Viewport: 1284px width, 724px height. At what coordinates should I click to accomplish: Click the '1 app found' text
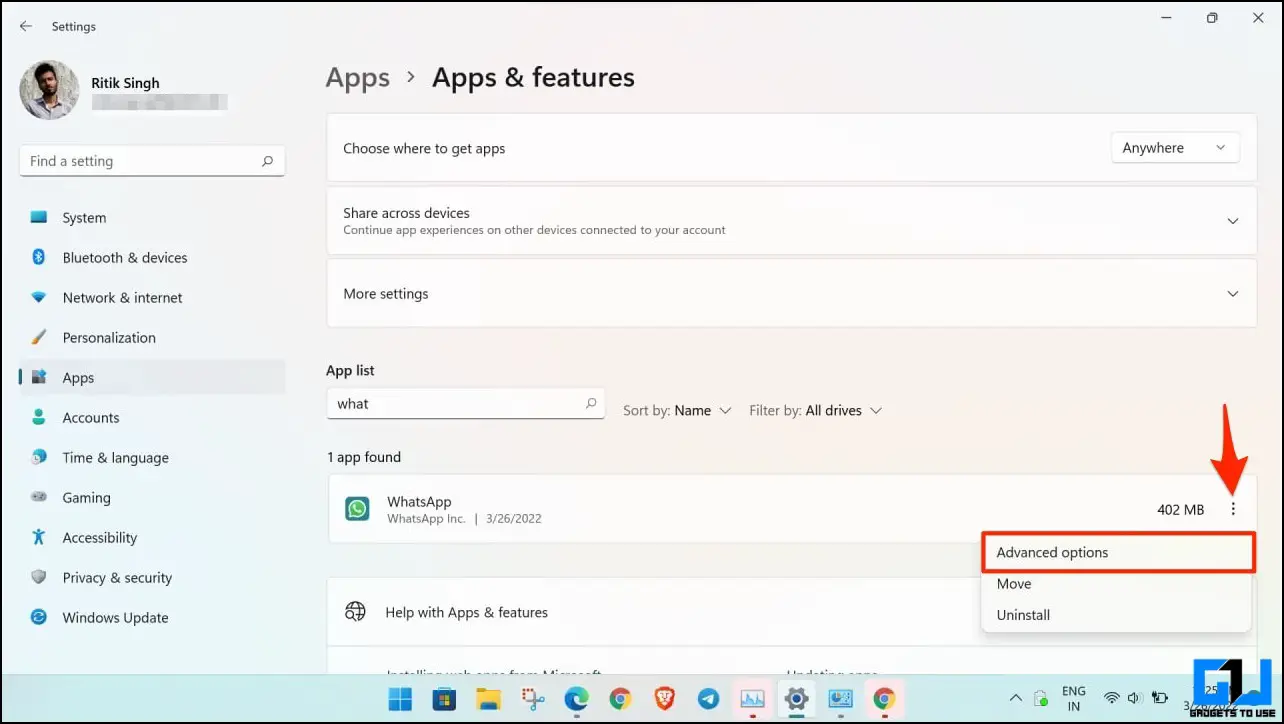pos(363,457)
